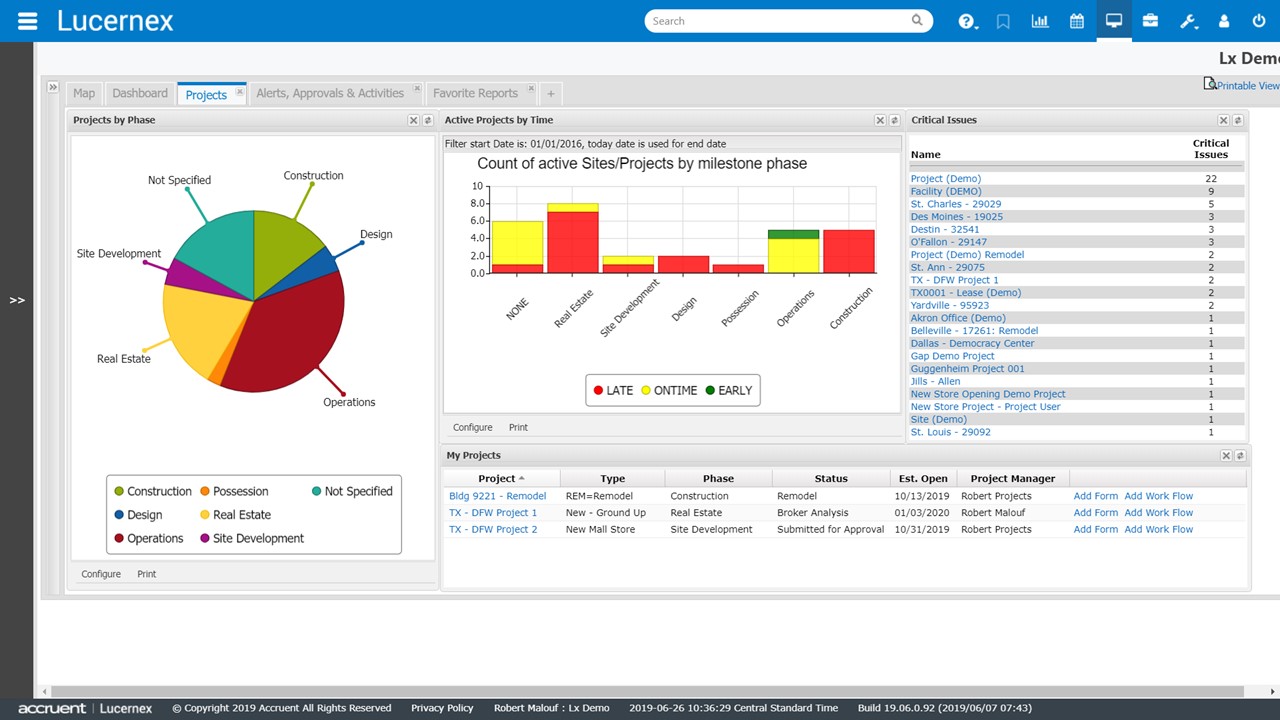Toggle the LATE legend entry
Image resolution: width=1280 pixels, height=720 pixels.
pos(613,390)
